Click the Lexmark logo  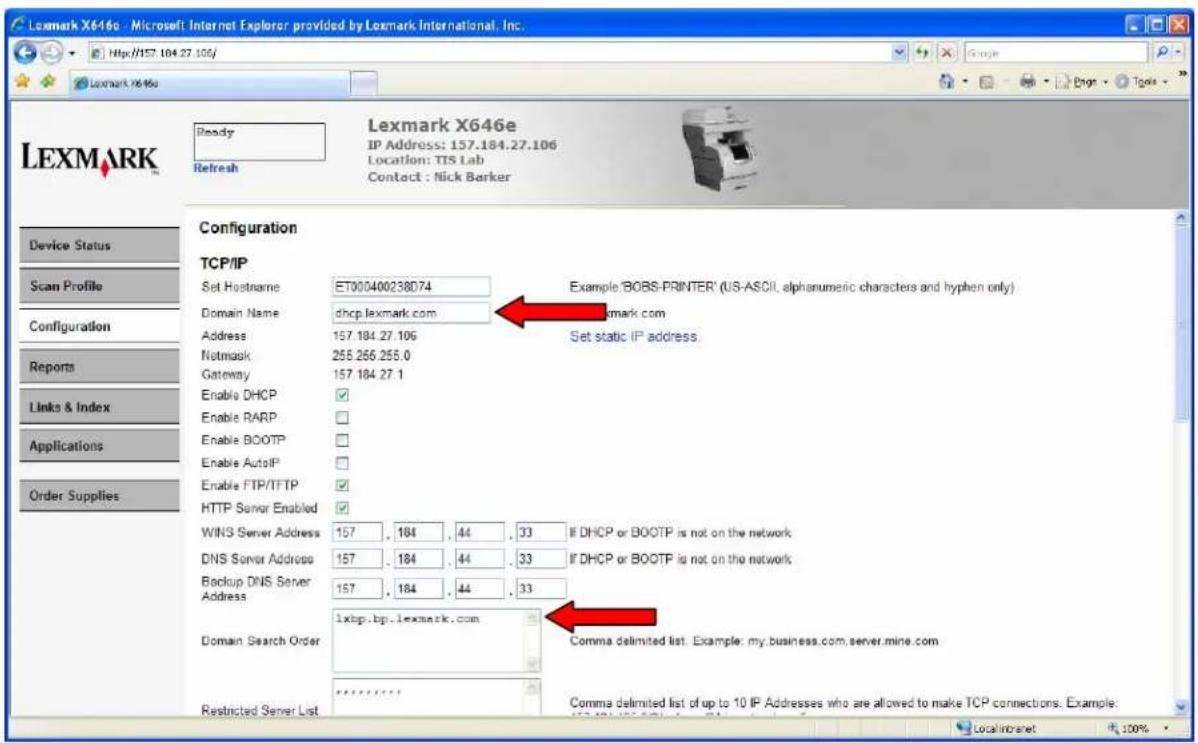coord(89,160)
